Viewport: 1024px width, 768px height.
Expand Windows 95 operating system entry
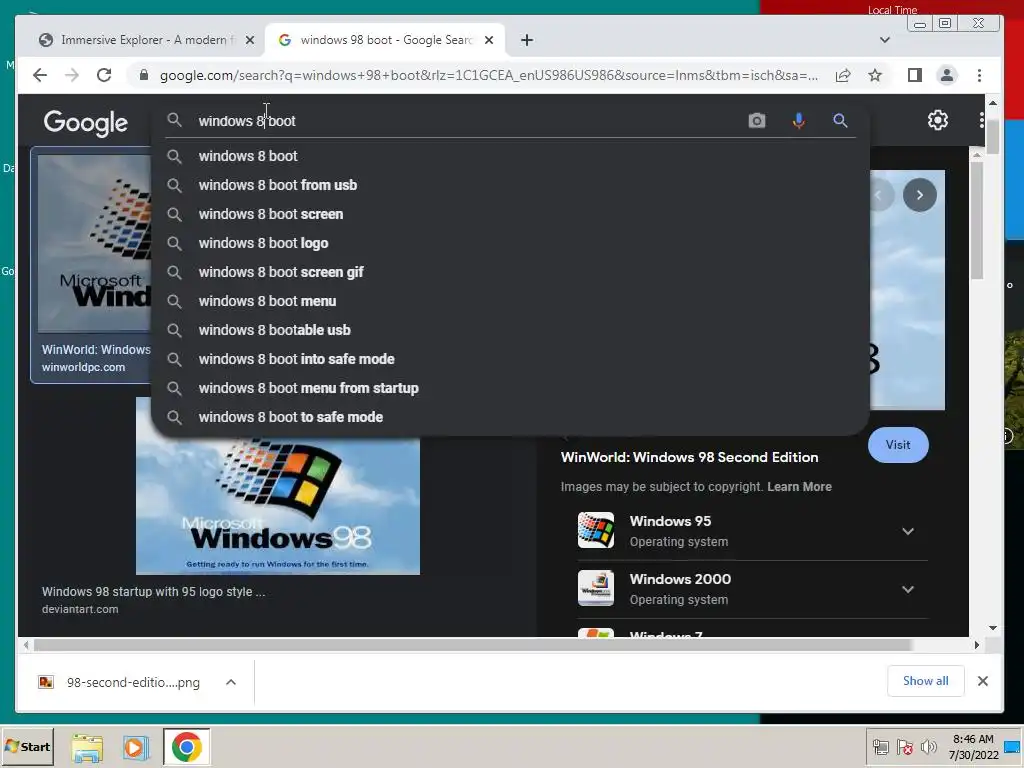908,531
